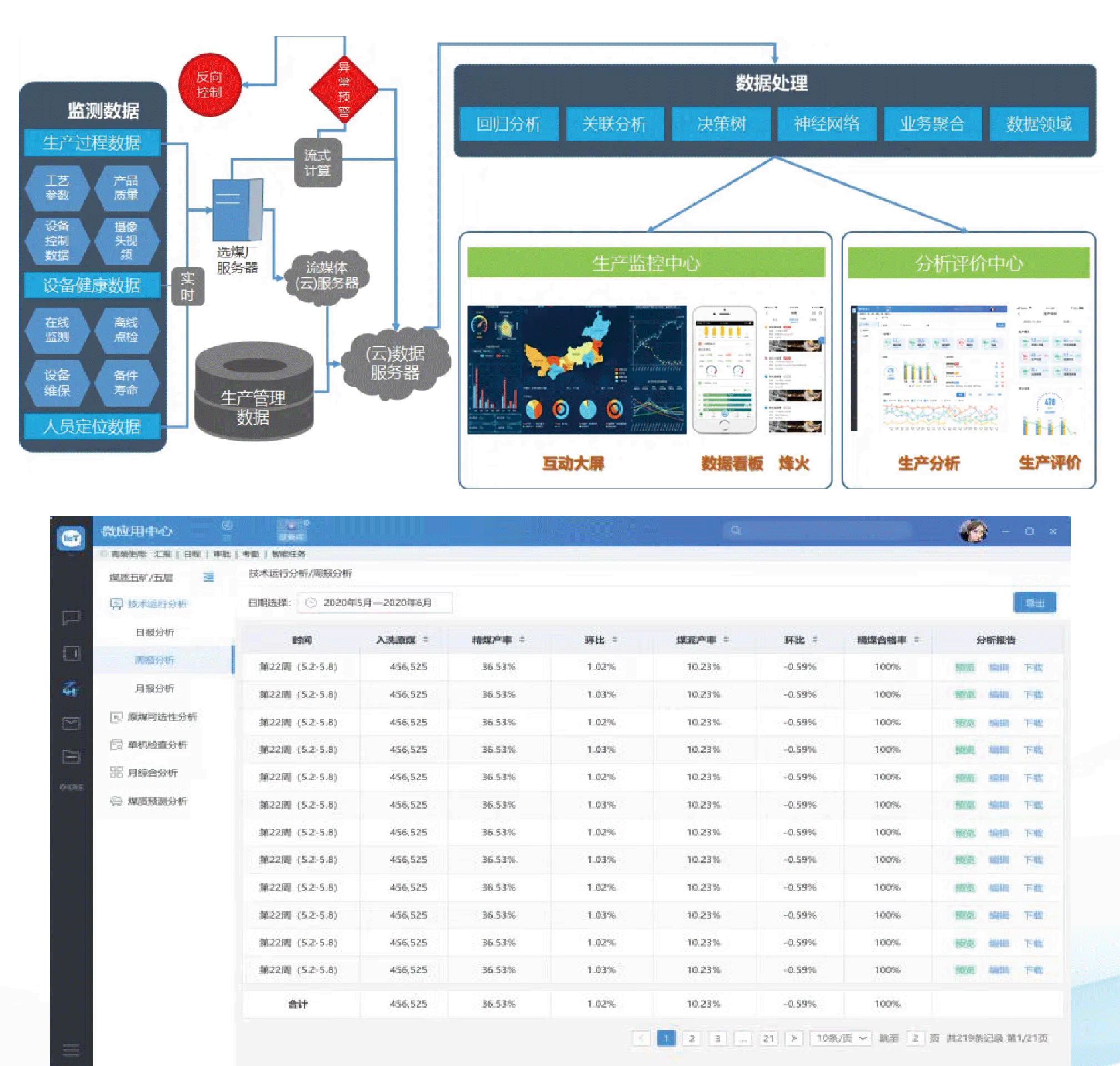The image size is (1120, 1066).
Task: Switch to the highlighted top-bar app tab
Action: point(292,530)
